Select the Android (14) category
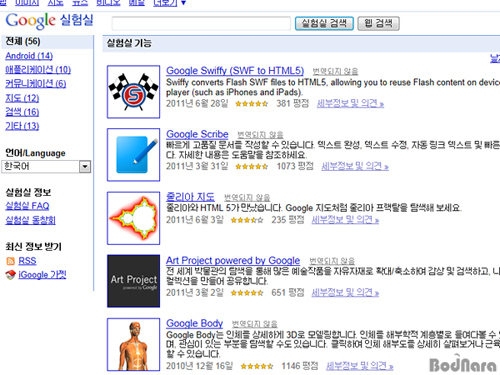 click(29, 56)
